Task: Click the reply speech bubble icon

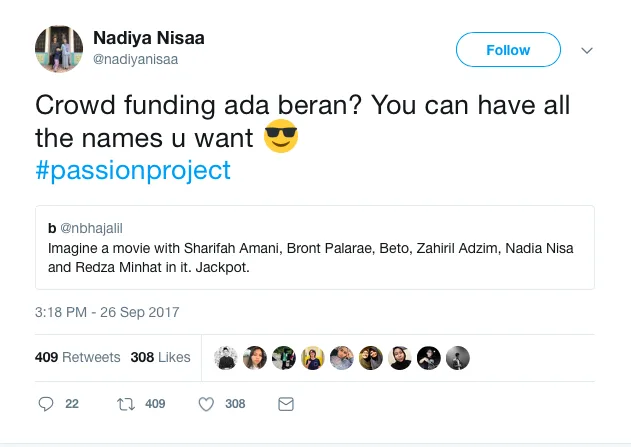Action: pyautogui.click(x=45, y=404)
